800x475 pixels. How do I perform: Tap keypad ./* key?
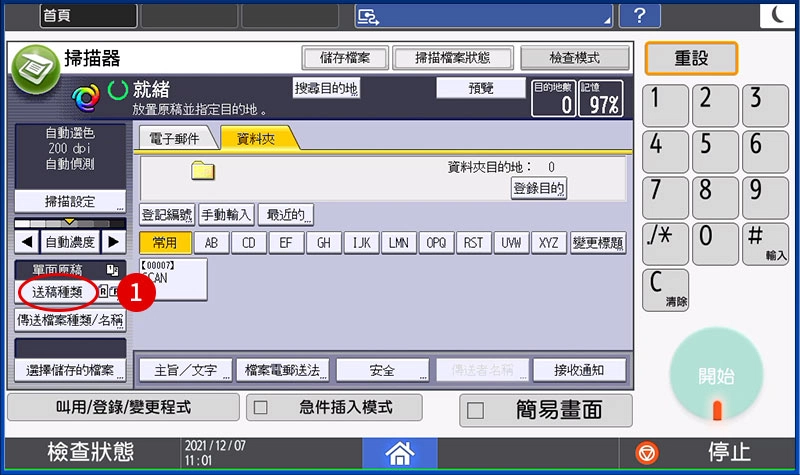pos(665,244)
